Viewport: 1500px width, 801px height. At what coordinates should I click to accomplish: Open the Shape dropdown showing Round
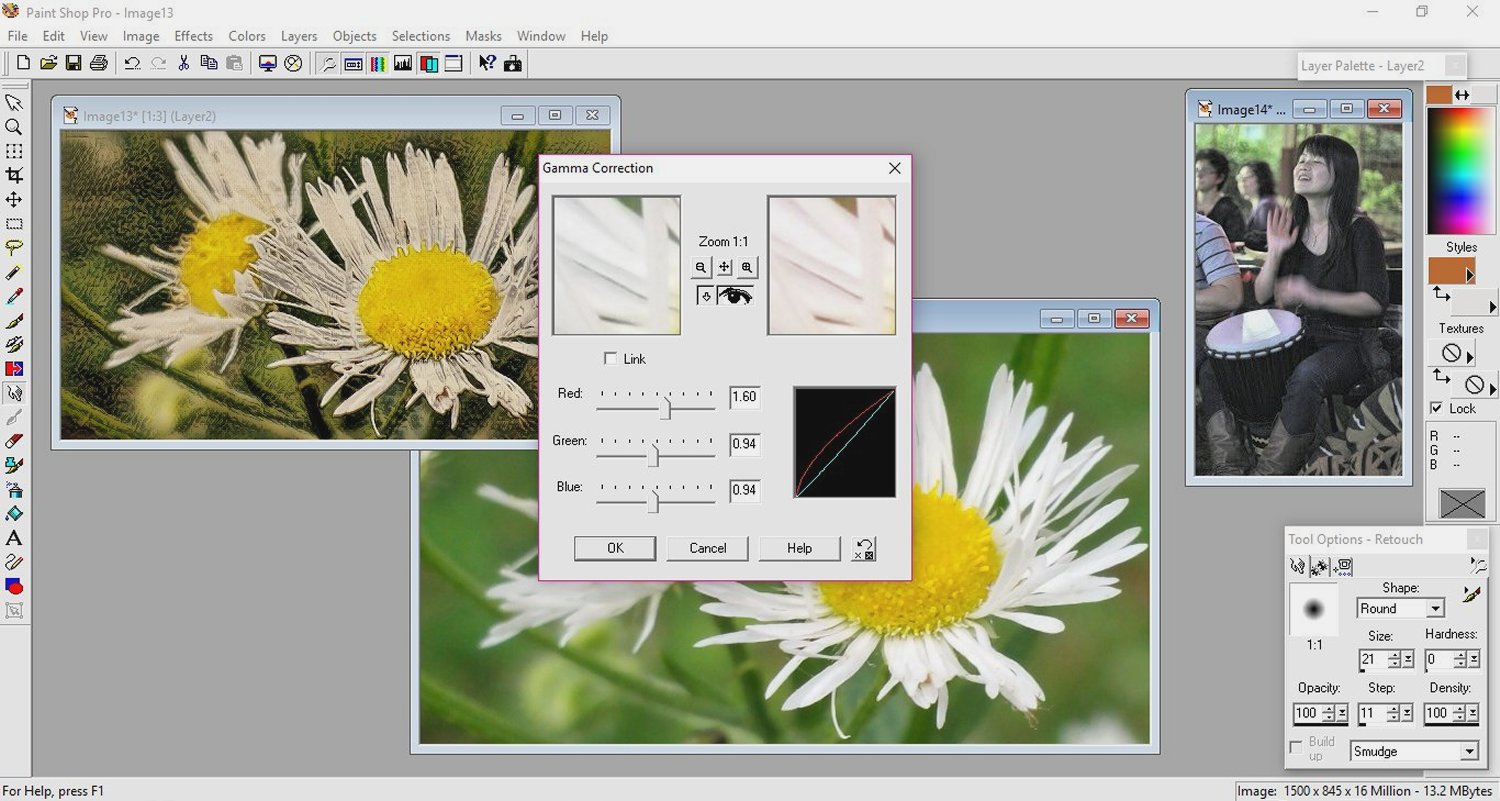point(1436,609)
